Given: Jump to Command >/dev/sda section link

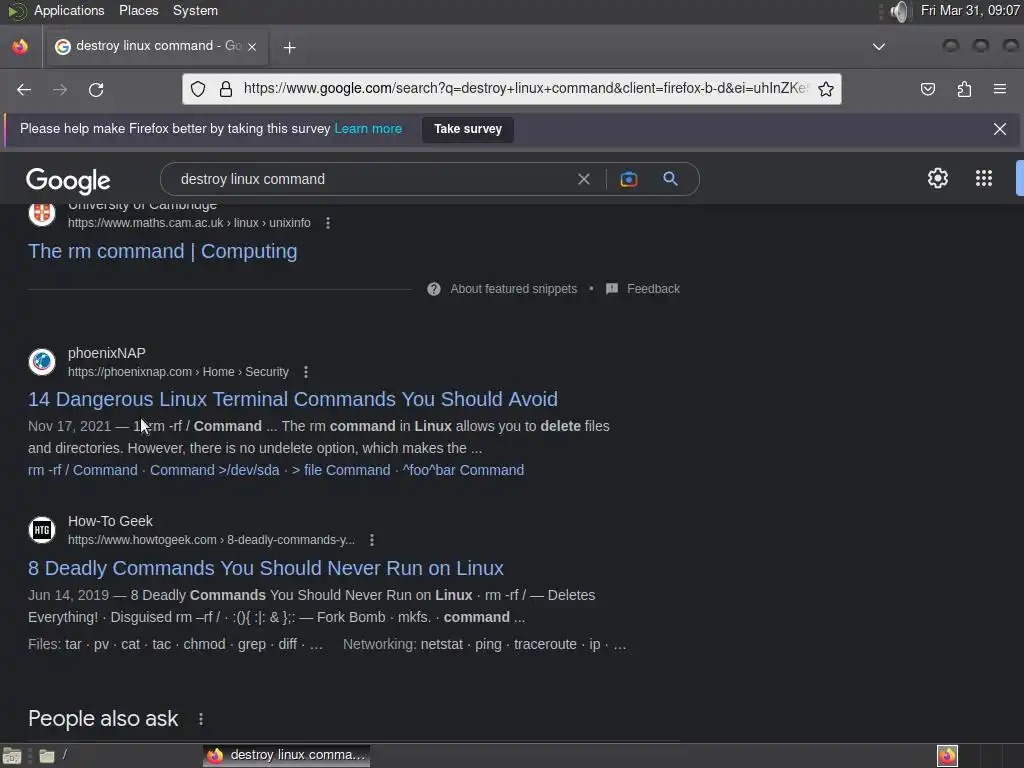Looking at the screenshot, I should click(215, 470).
